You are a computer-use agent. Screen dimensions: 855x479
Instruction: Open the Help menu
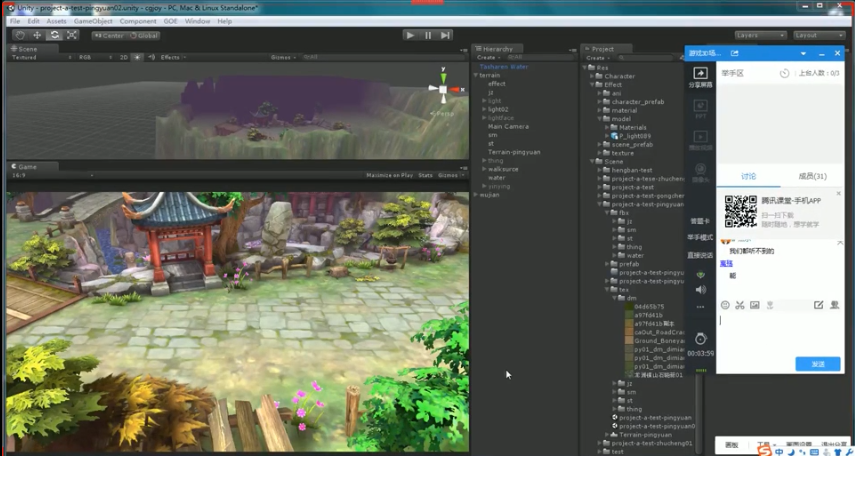[x=225, y=21]
